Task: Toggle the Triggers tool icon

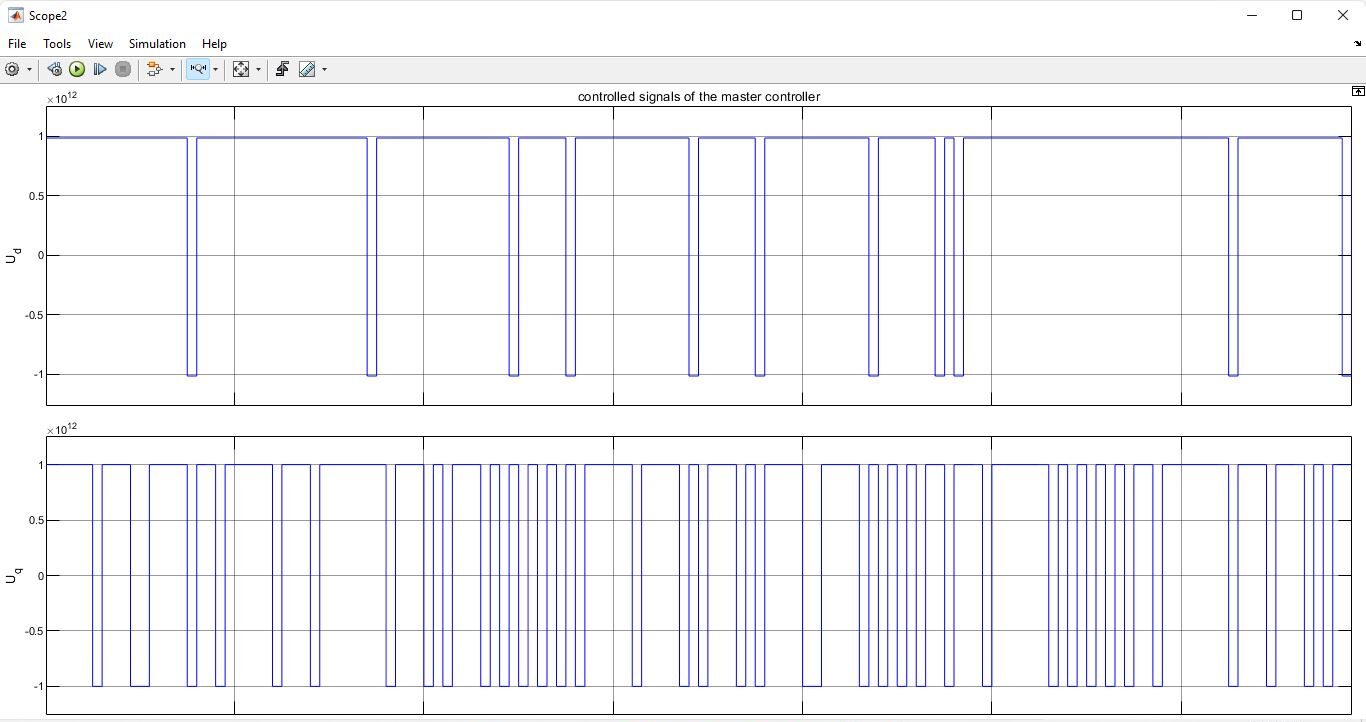Action: coord(282,69)
